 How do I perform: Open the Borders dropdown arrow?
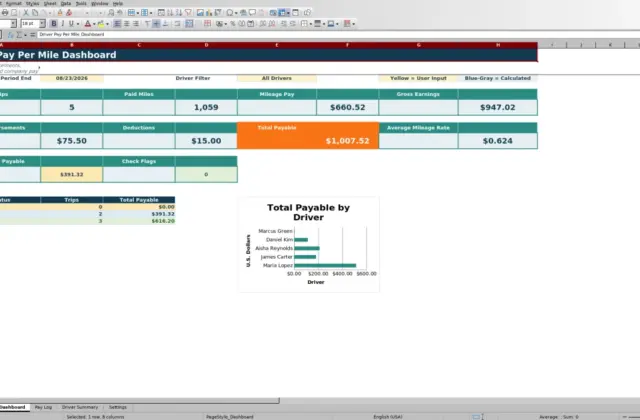[311, 24]
